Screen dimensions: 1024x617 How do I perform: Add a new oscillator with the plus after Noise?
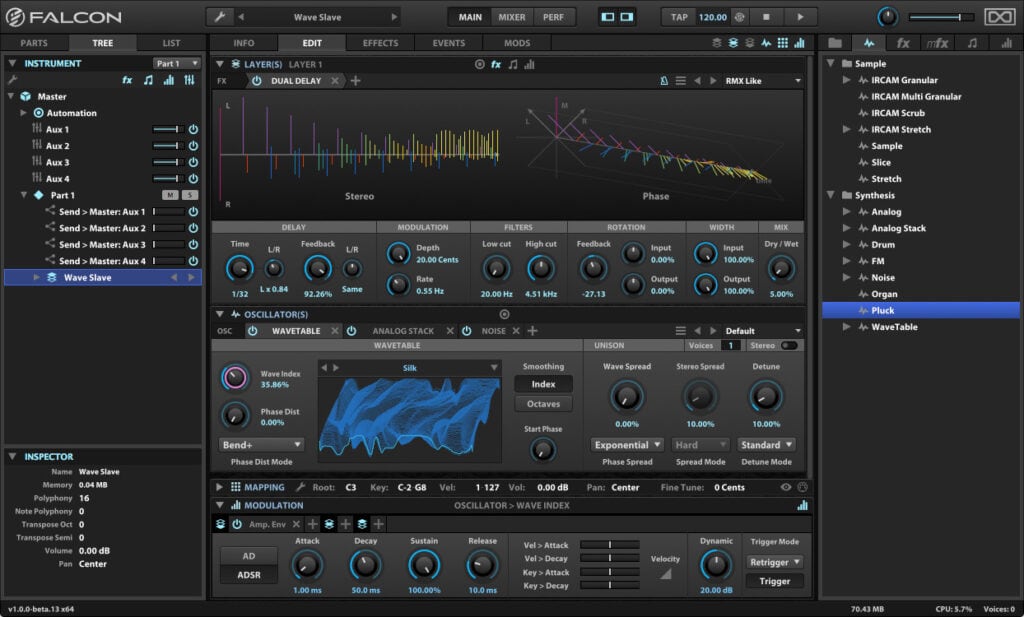tap(532, 331)
